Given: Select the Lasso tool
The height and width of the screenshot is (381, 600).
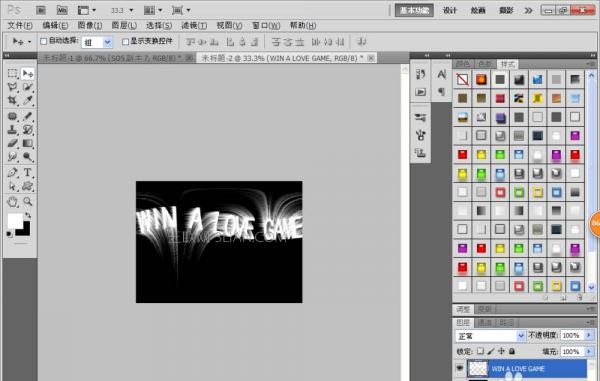Looking at the screenshot, I should [x=12, y=87].
